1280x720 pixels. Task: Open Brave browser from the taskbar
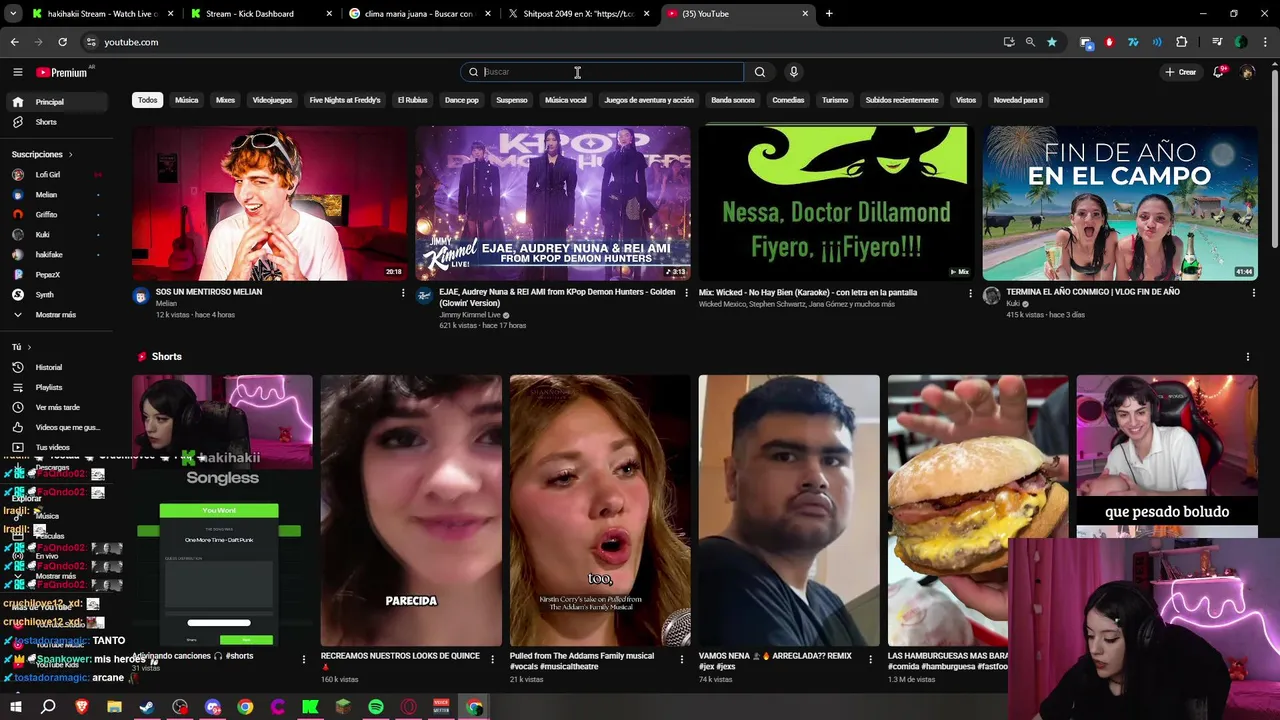pos(81,707)
